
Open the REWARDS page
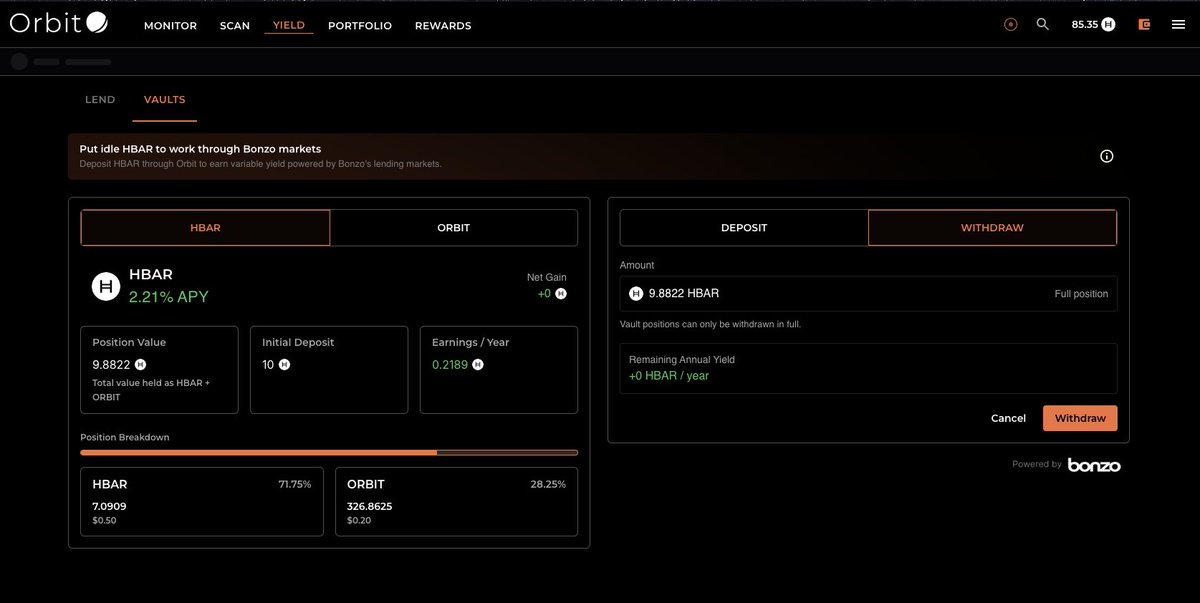point(443,26)
